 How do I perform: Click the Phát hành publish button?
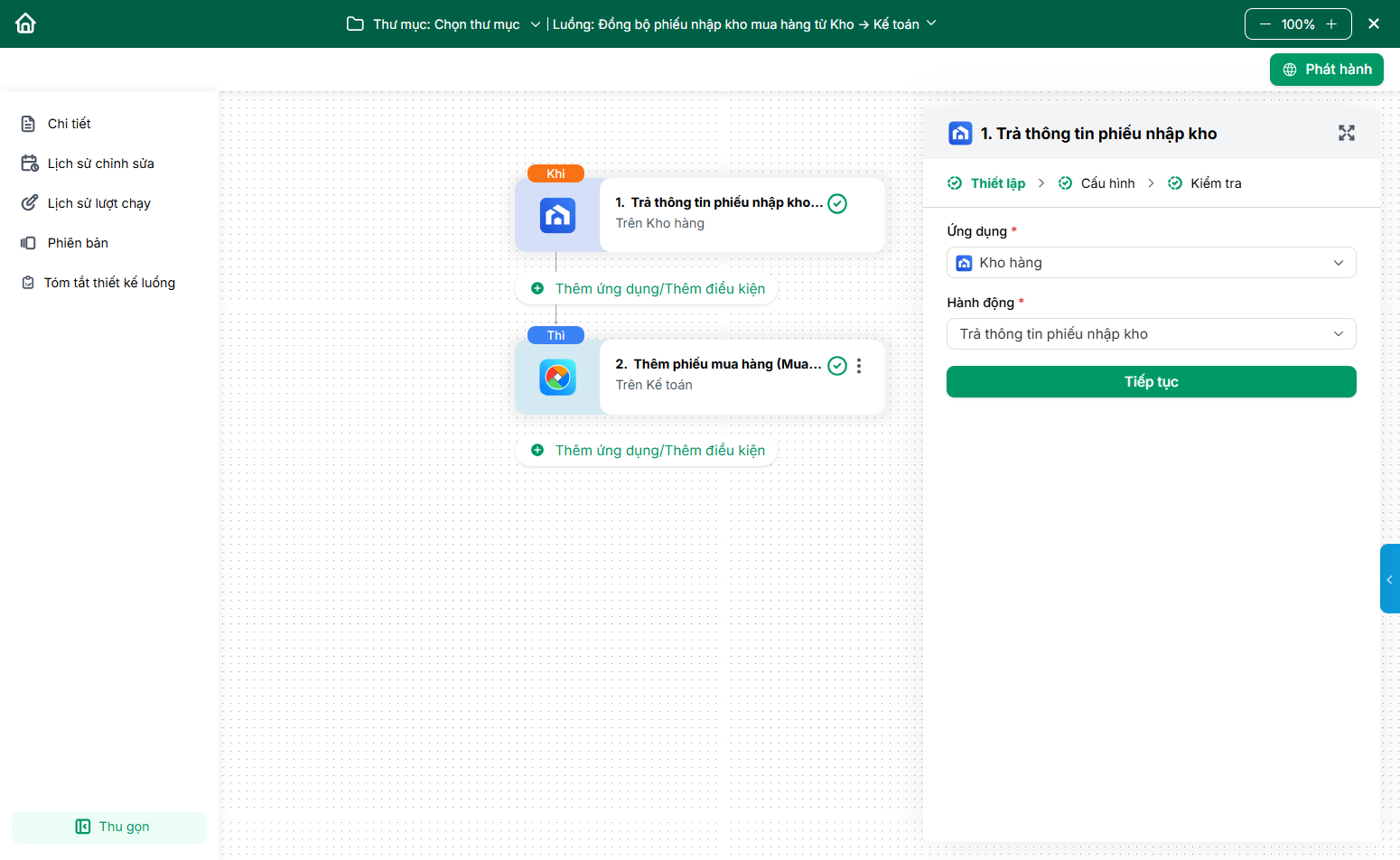pyautogui.click(x=1326, y=70)
